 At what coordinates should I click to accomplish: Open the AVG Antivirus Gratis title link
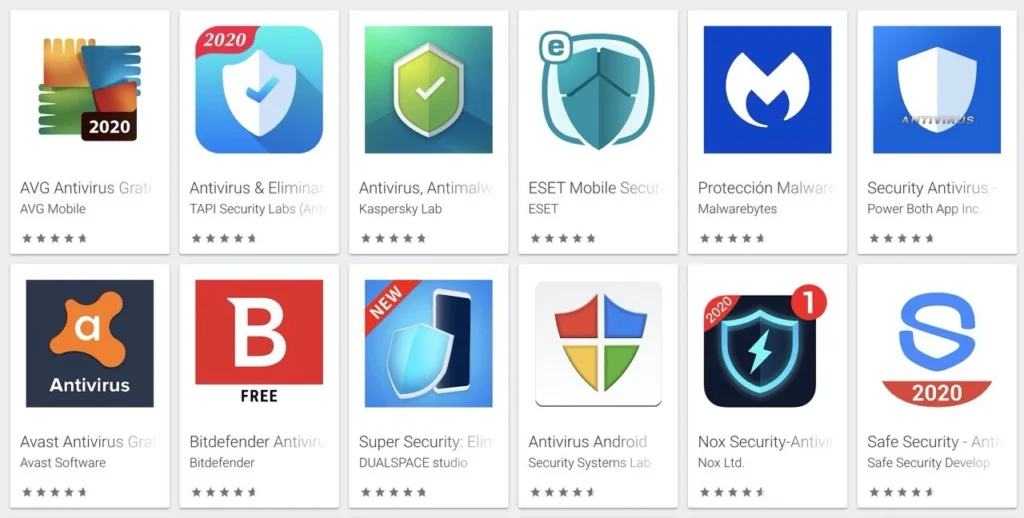[86, 189]
